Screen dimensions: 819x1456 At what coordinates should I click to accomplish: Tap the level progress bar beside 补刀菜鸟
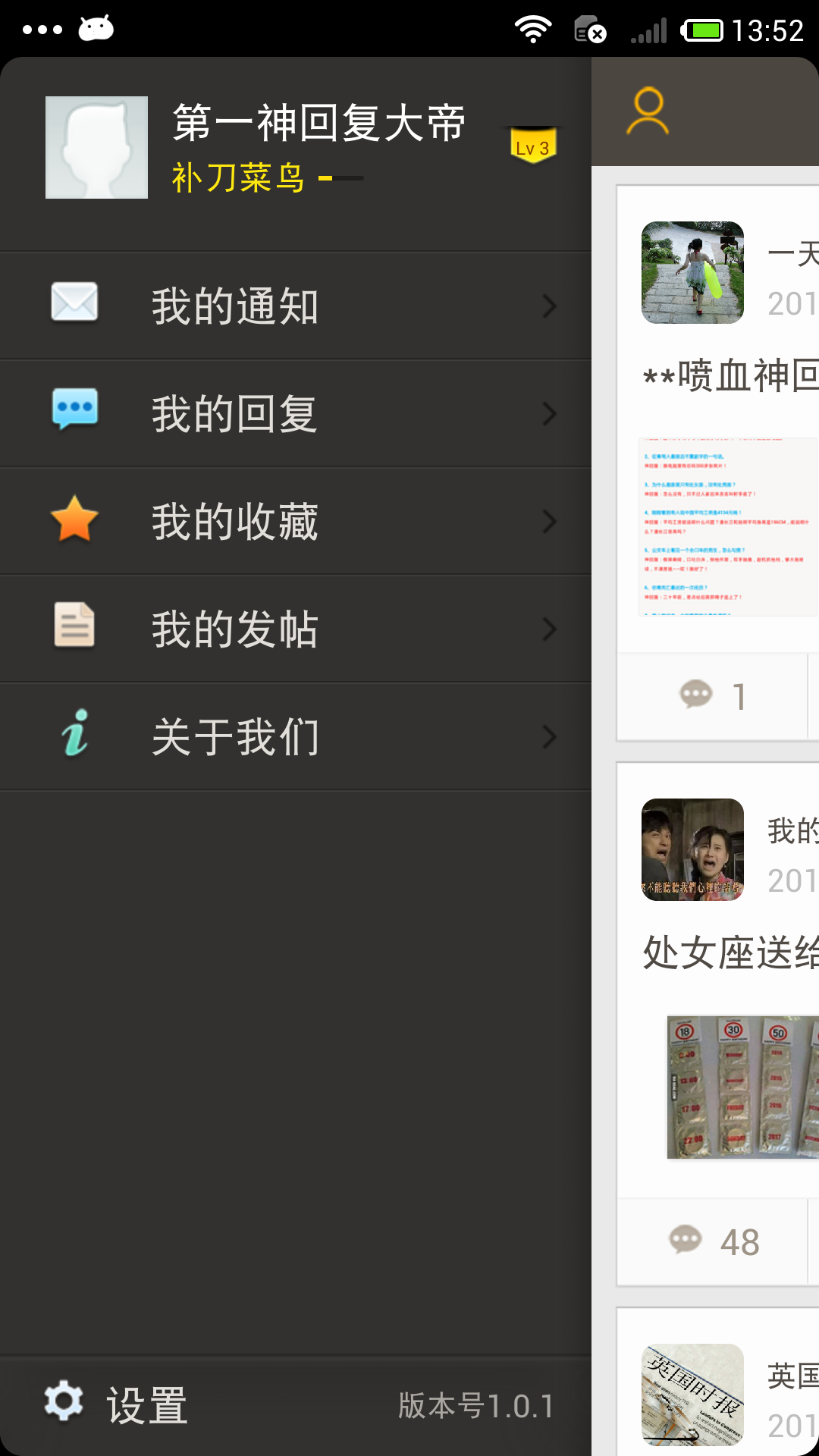coord(341,179)
